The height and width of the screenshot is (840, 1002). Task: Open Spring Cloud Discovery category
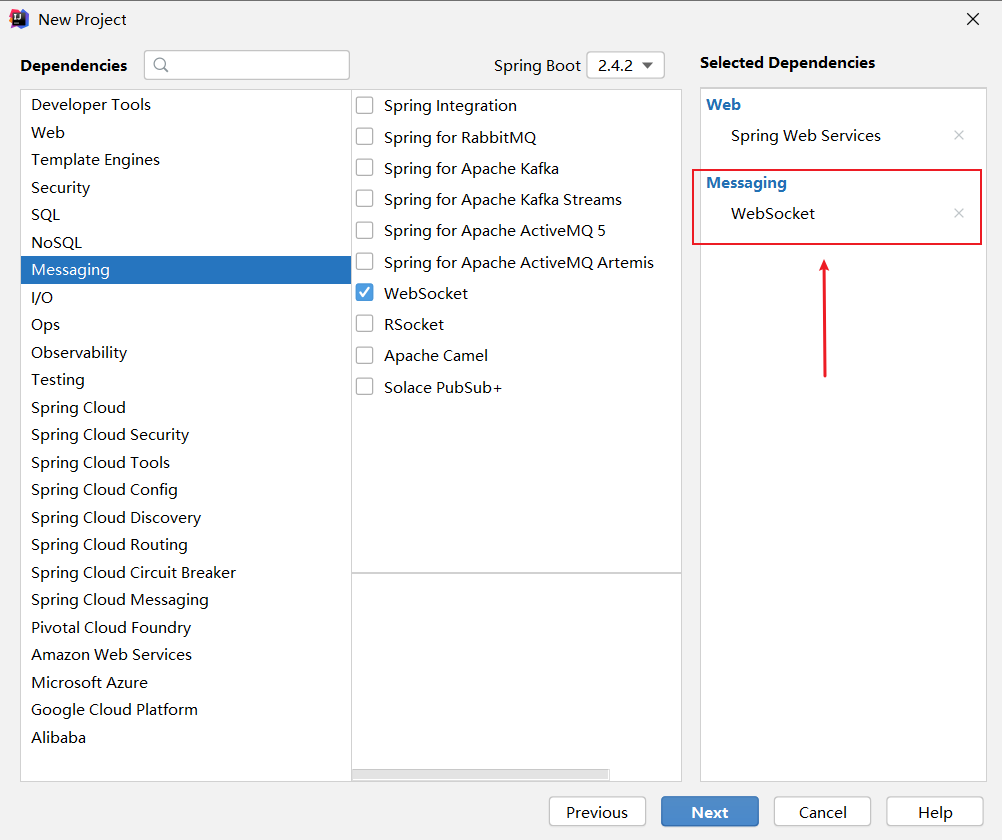(x=185, y=517)
